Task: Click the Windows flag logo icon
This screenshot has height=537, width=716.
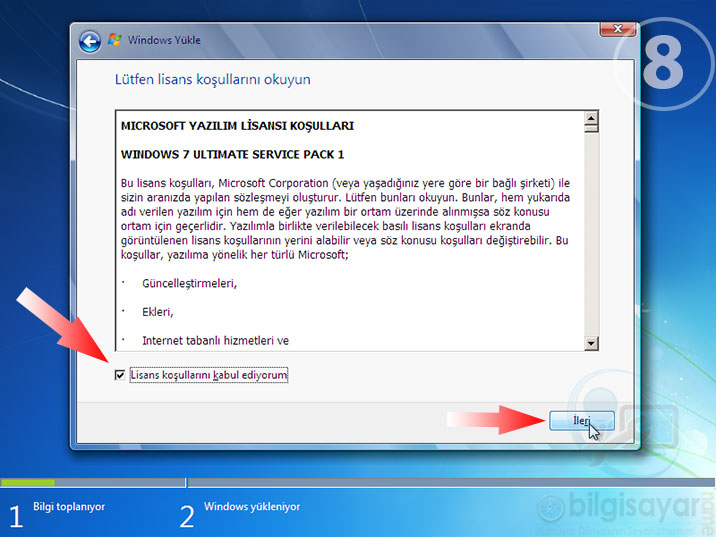Action: pos(115,40)
